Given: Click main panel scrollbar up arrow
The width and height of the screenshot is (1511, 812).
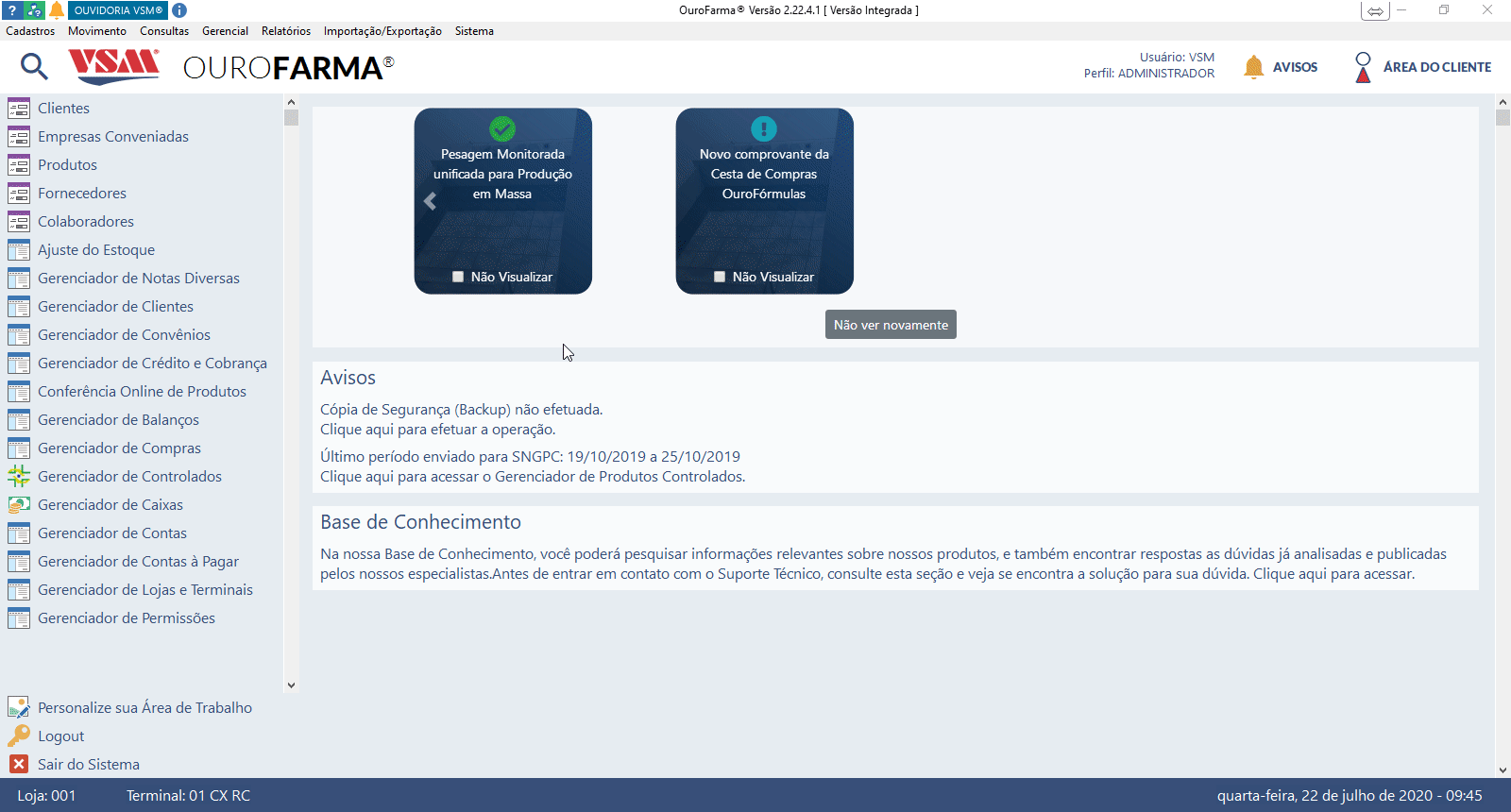Looking at the screenshot, I should (x=1503, y=102).
